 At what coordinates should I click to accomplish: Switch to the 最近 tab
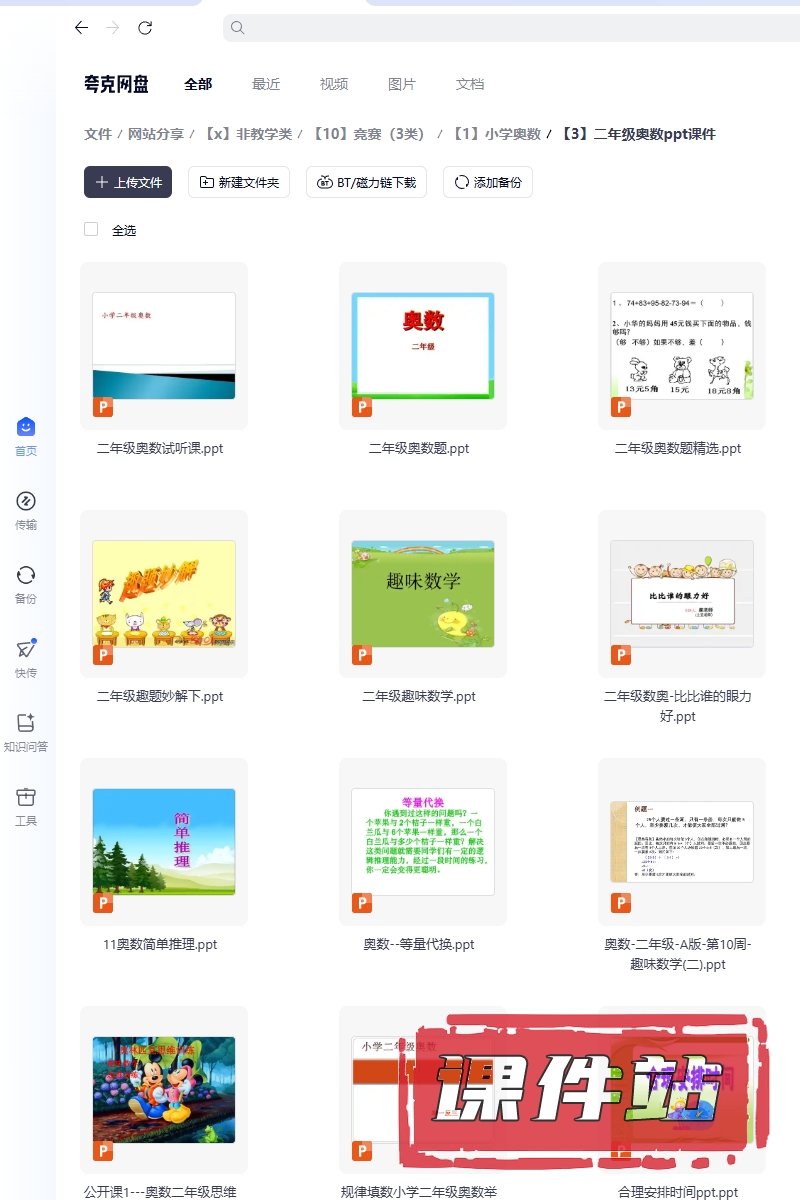coord(266,84)
